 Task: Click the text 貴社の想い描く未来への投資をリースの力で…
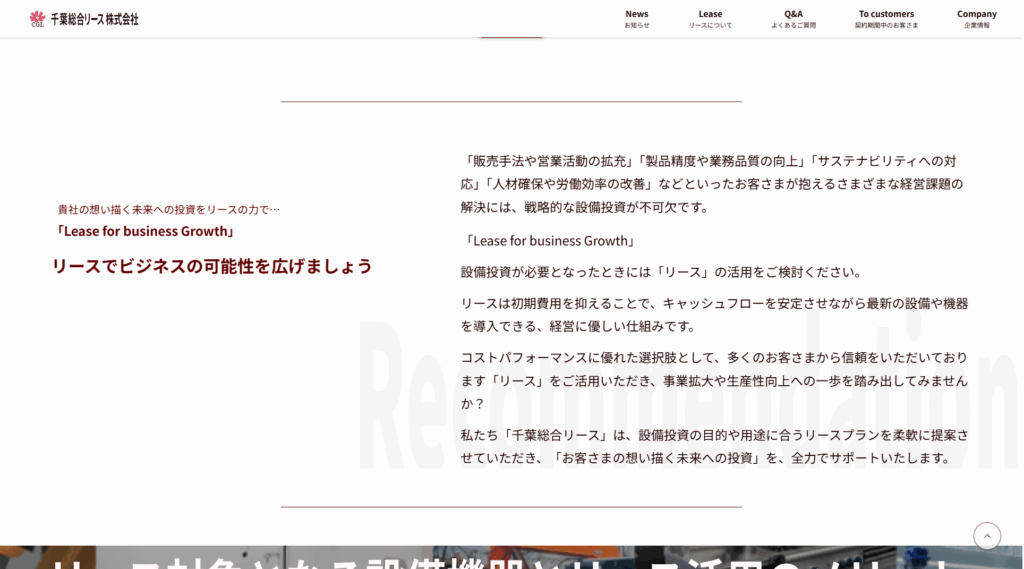pyautogui.click(x=168, y=210)
